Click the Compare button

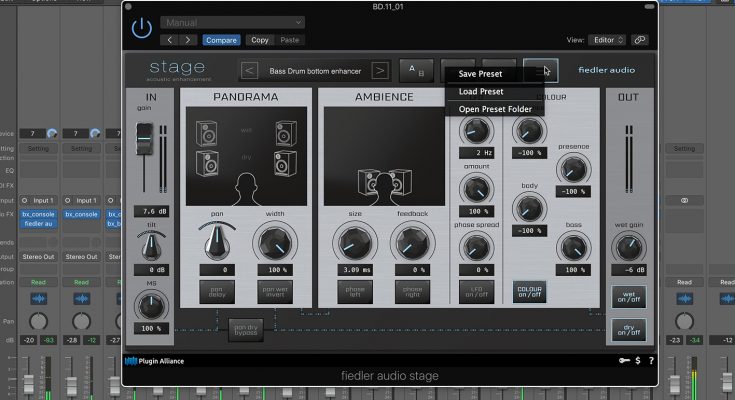coord(221,40)
